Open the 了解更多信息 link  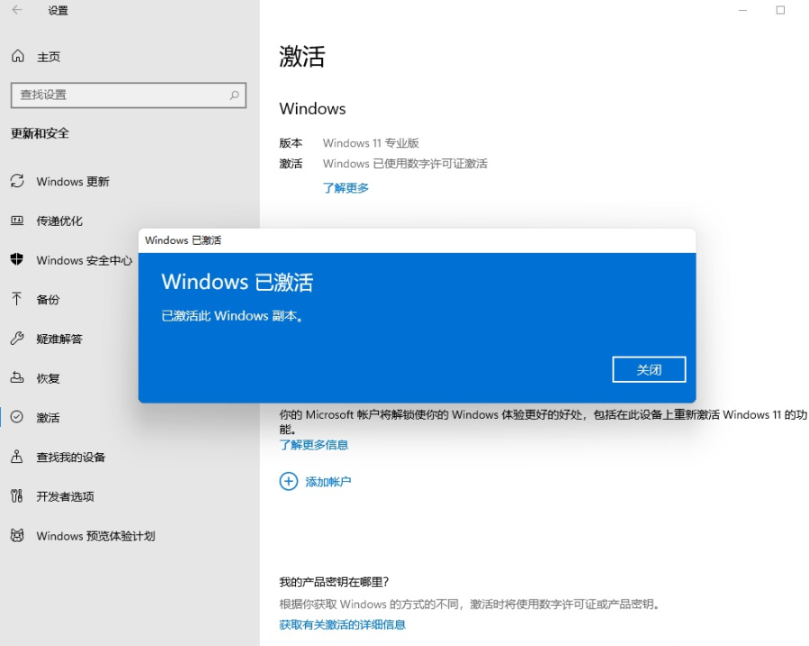[314, 445]
